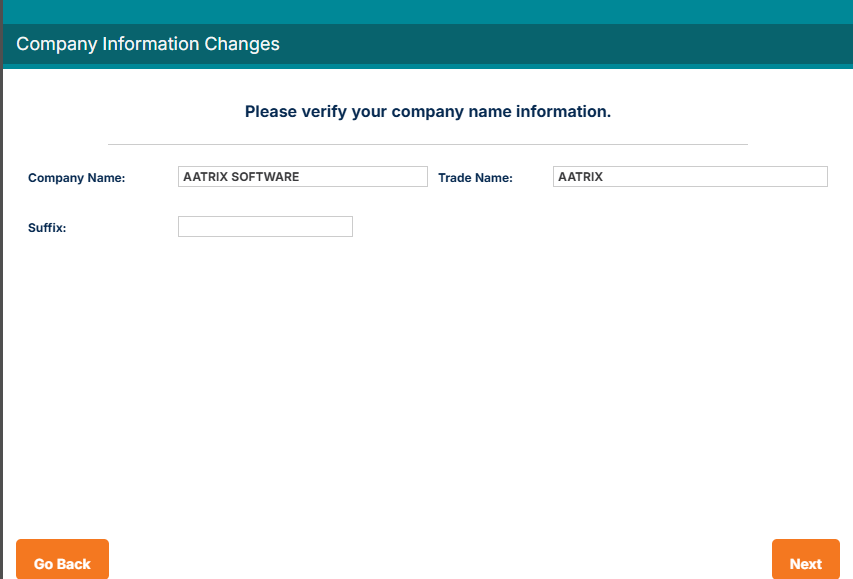The height and width of the screenshot is (579, 853).
Task: Focus the empty Suffix field
Action: 265,226
